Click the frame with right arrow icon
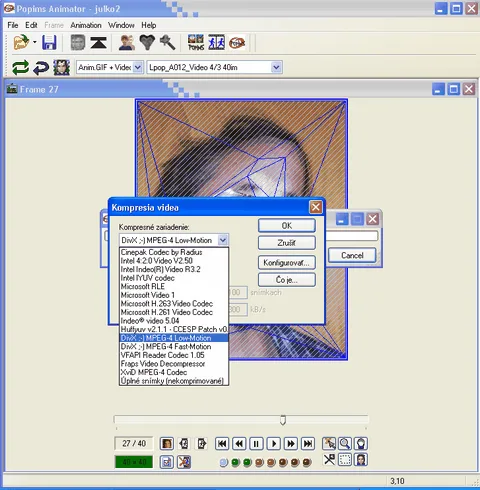Screen dimensions: 480x490 (x=202, y=444)
